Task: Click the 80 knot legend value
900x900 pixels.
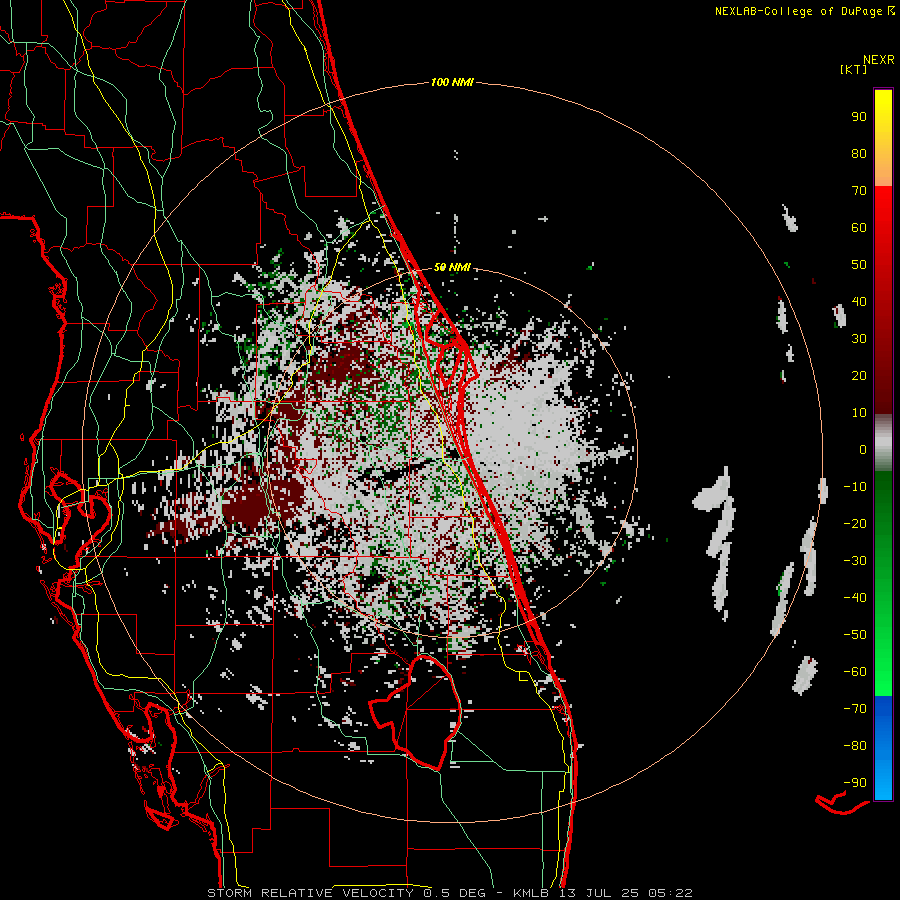Action: pyautogui.click(x=859, y=154)
